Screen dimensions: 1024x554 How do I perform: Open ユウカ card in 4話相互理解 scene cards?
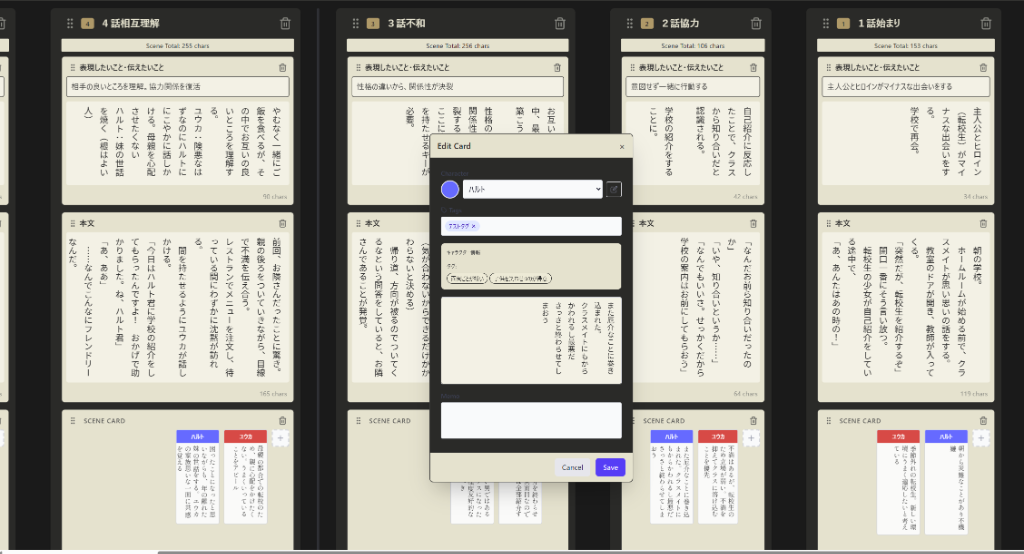coord(246,477)
